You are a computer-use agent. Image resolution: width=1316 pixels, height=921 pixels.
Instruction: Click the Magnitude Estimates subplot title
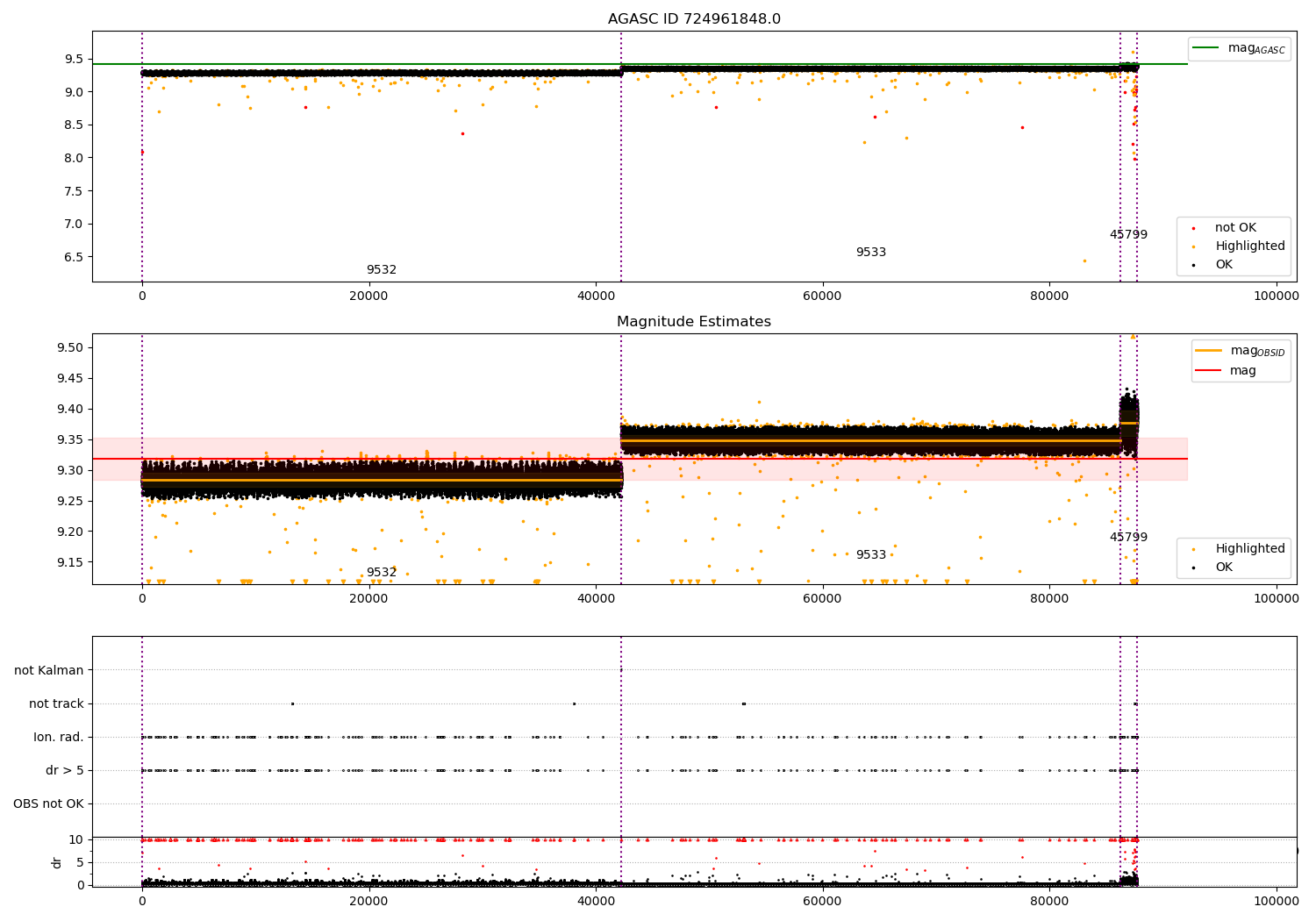tap(694, 322)
